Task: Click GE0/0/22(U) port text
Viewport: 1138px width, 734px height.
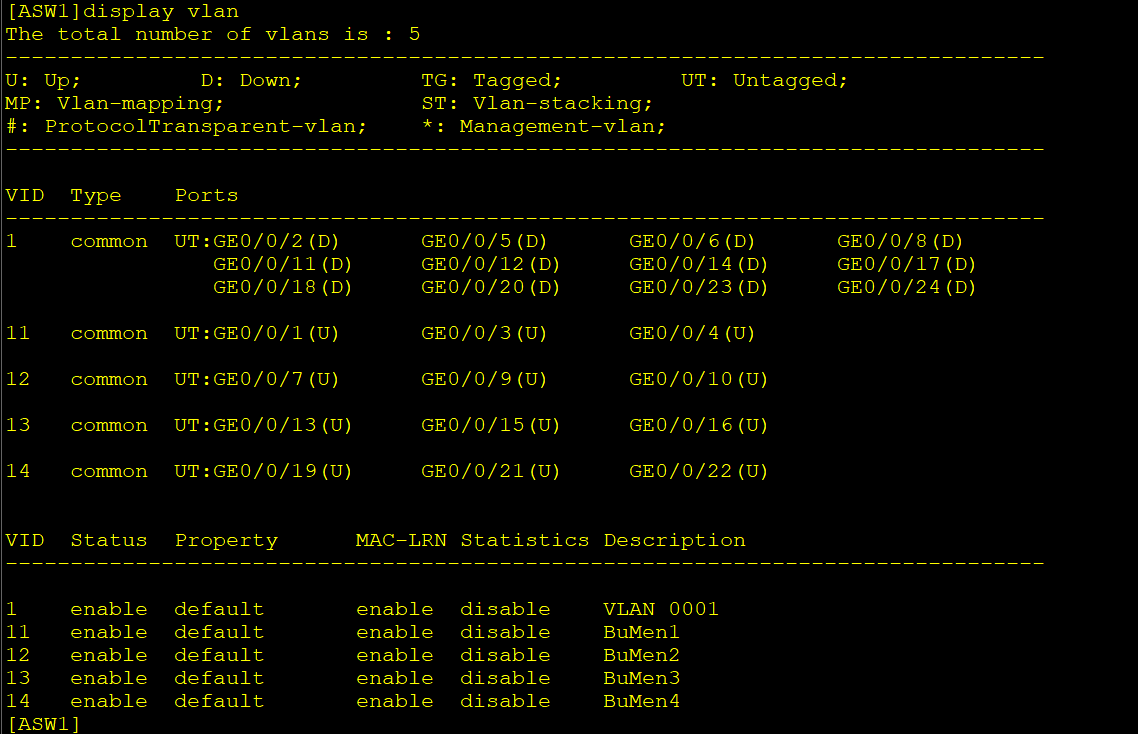Action: (698, 471)
